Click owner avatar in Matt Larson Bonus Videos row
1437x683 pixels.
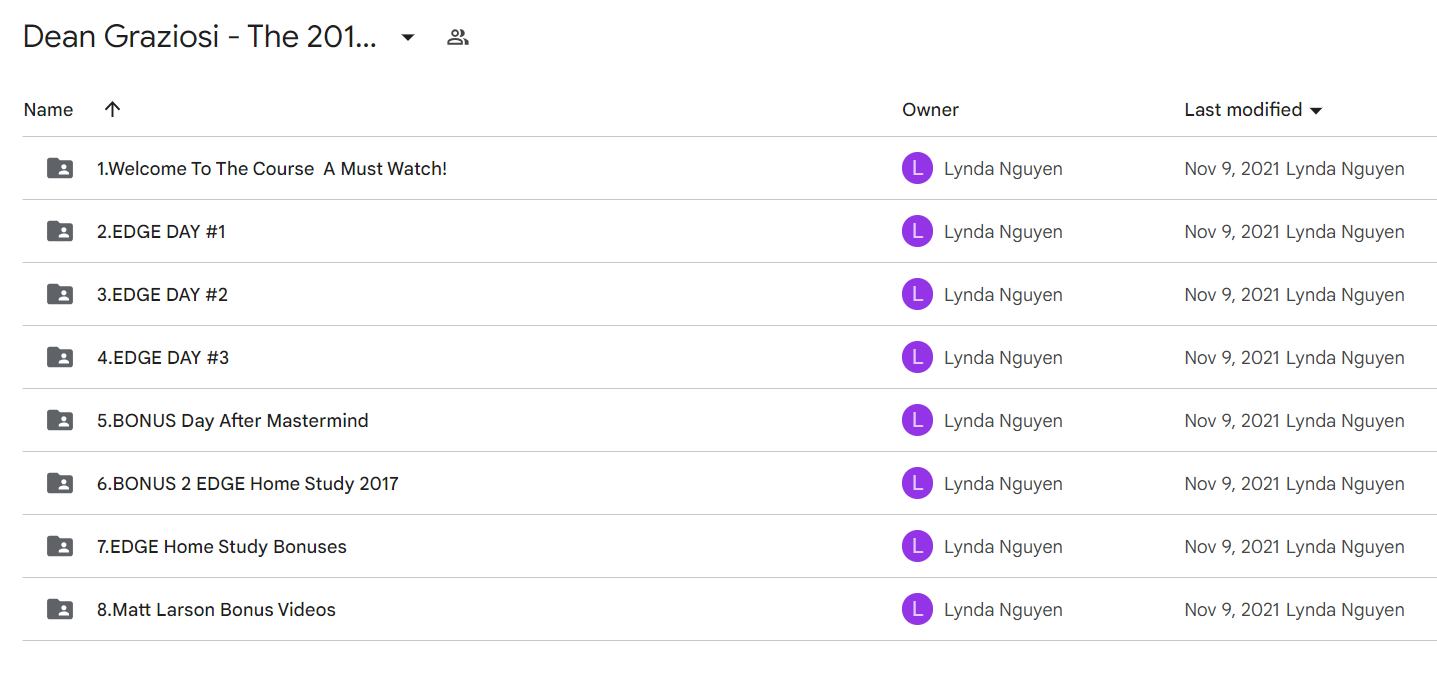[917, 609]
